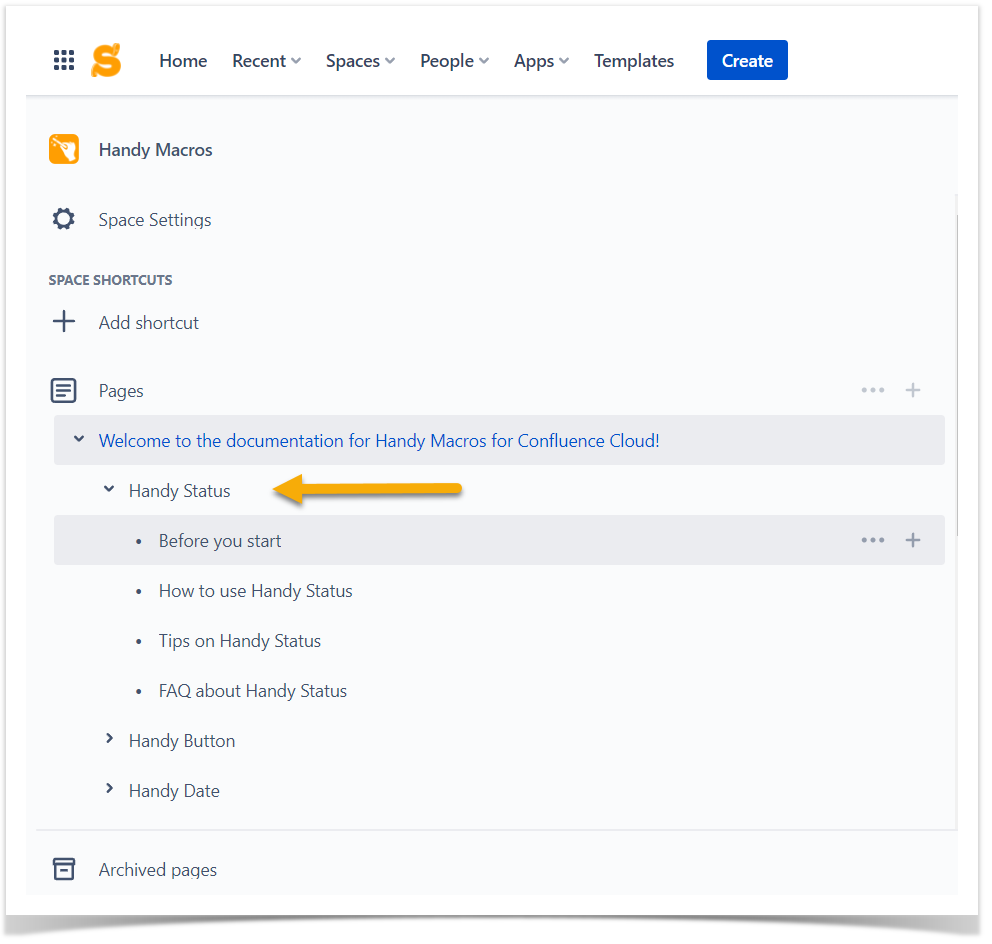The image size is (992, 944).
Task: Click the plus icon for Add shortcut
Action: point(64,321)
